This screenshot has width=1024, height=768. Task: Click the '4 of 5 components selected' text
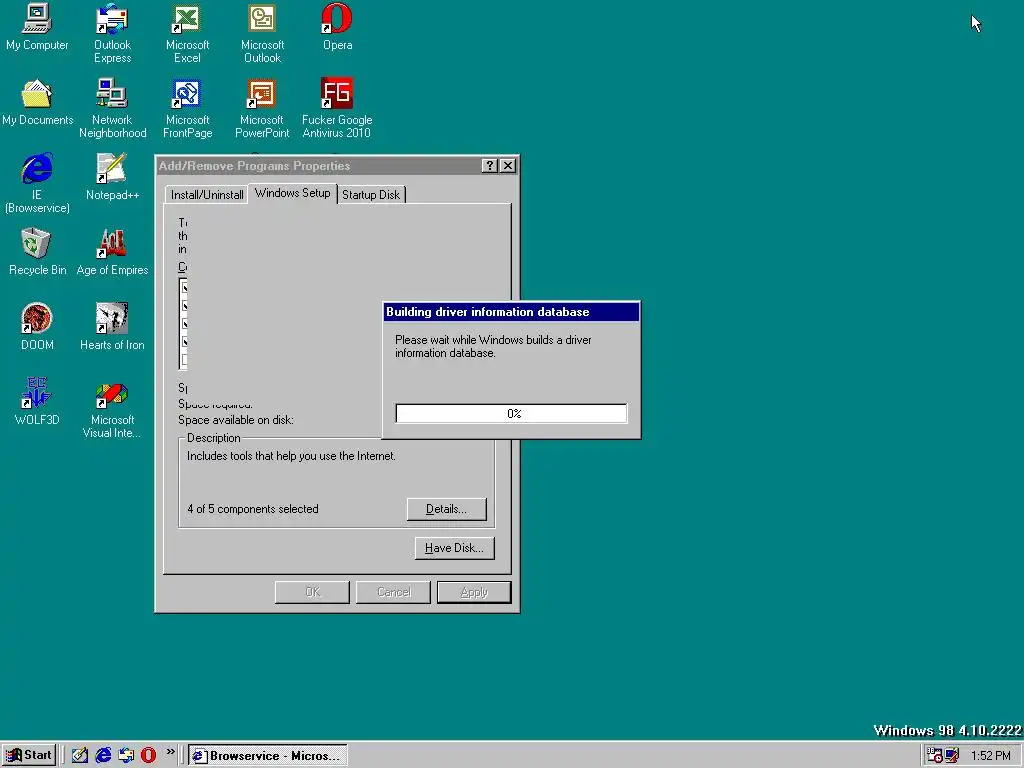coord(253,509)
